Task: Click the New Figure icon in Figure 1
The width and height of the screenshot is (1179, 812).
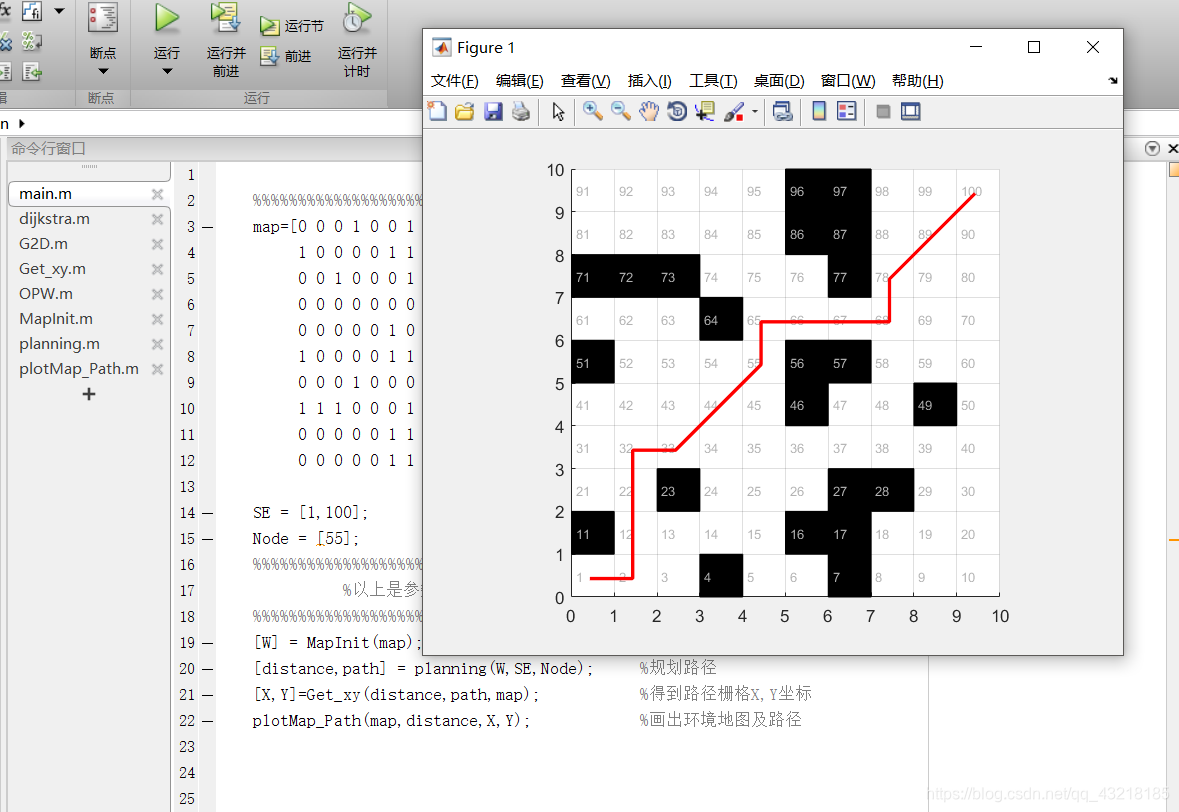Action: point(437,111)
